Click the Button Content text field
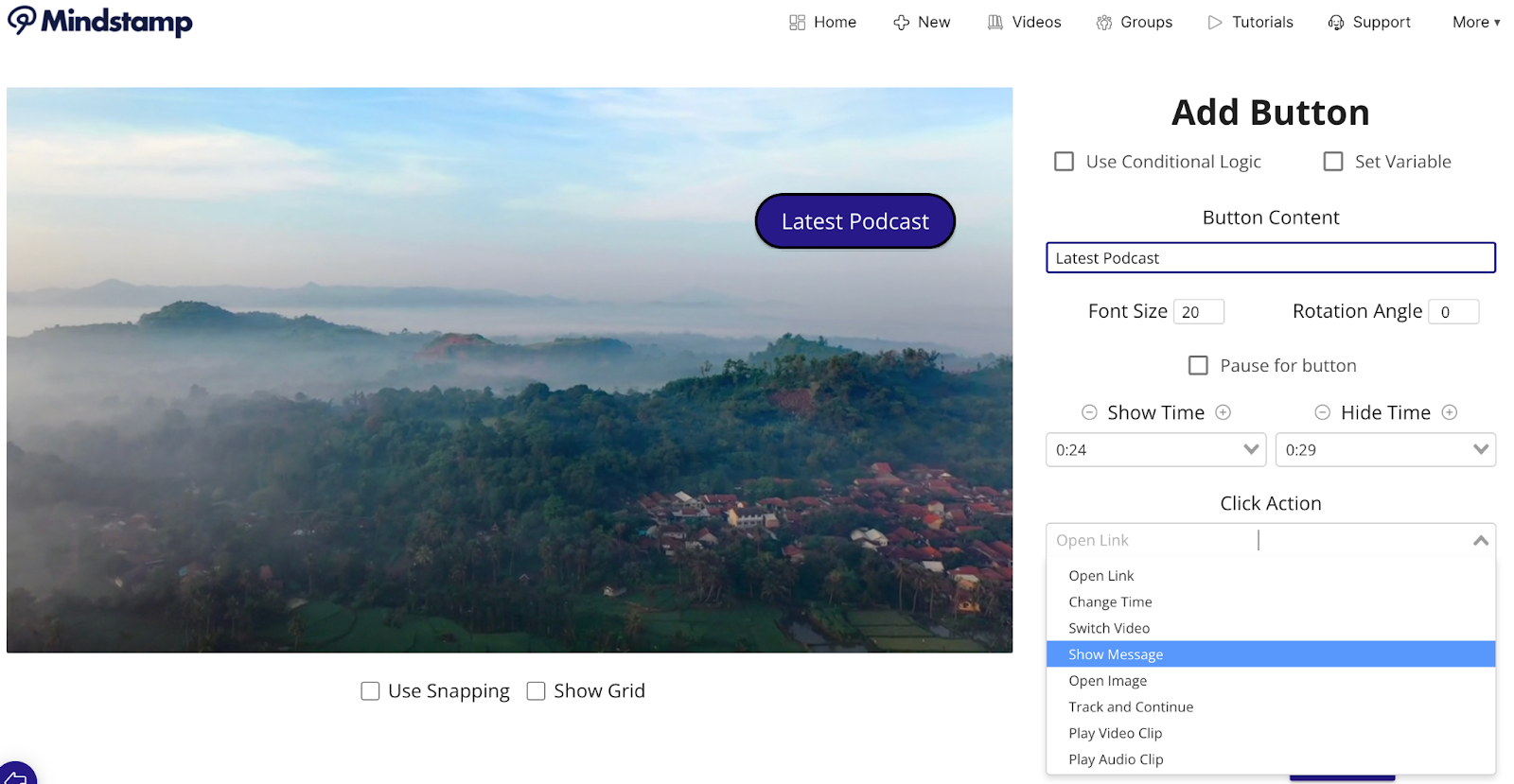The image size is (1514, 784). tap(1270, 258)
